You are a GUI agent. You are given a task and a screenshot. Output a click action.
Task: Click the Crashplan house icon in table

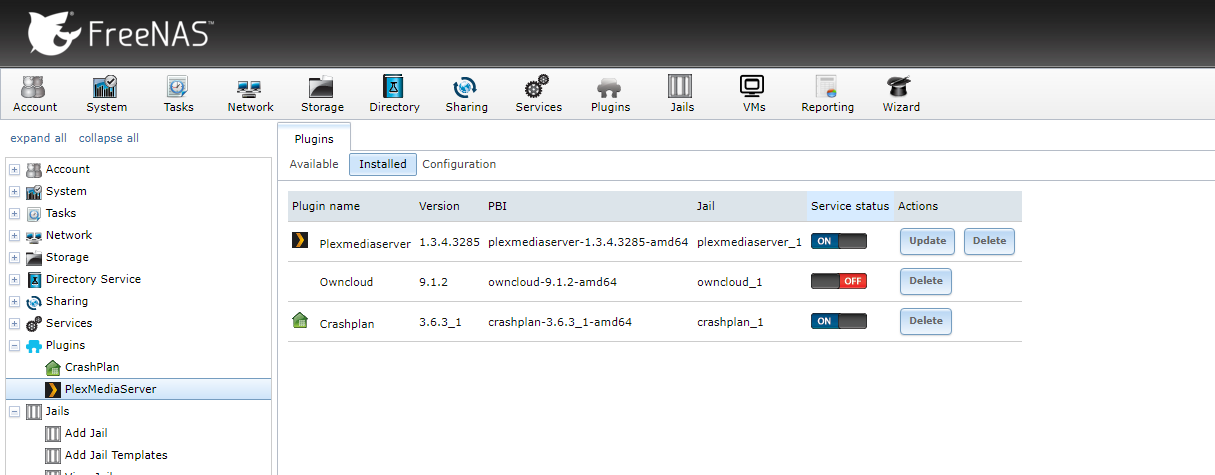pyautogui.click(x=299, y=321)
